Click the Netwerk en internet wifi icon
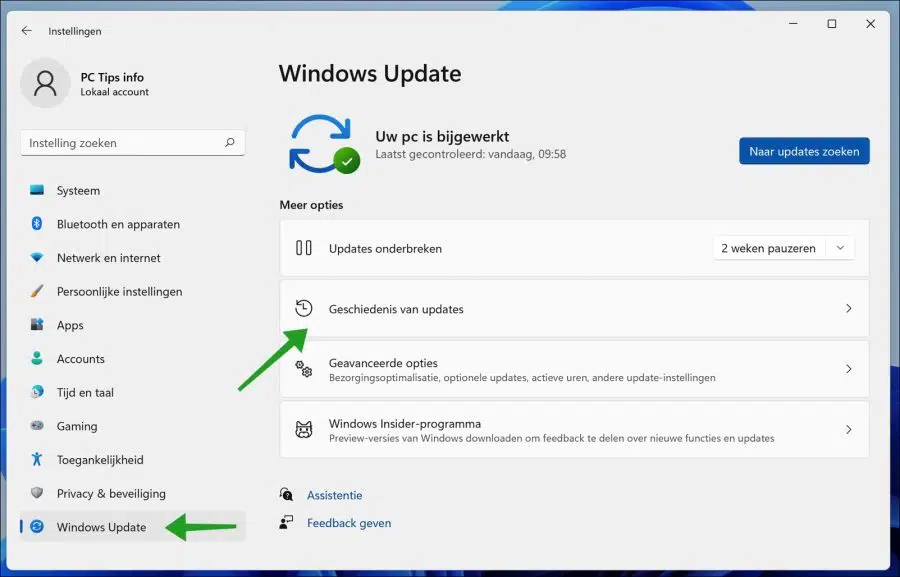 pyautogui.click(x=37, y=258)
